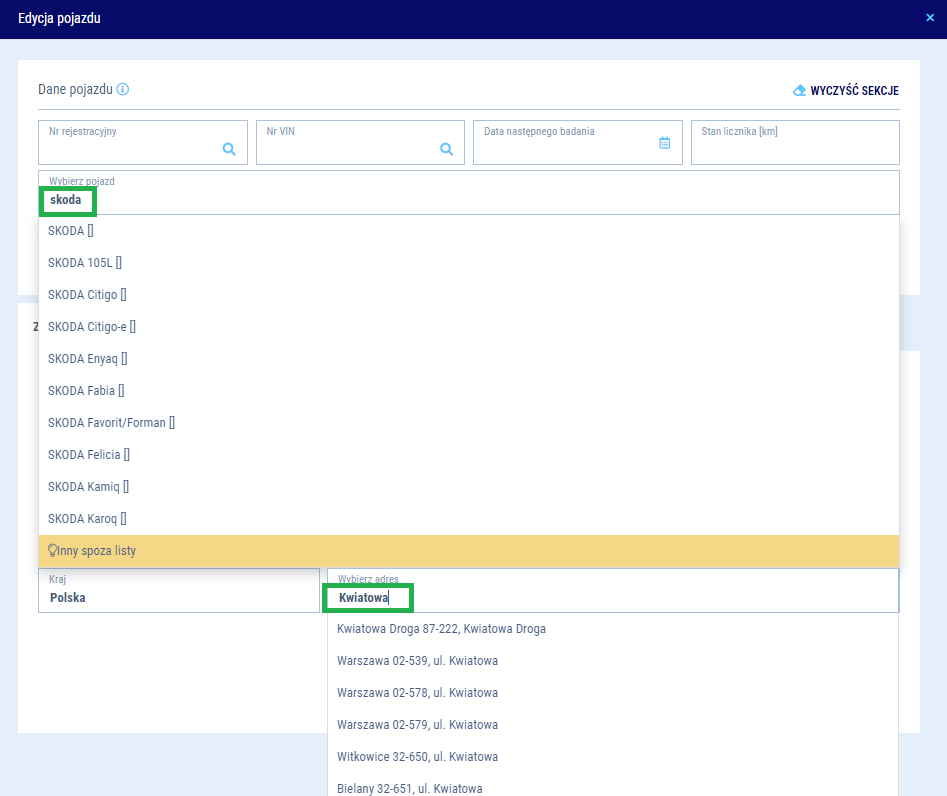The height and width of the screenshot is (796, 947).
Task: Pick SKODA Enyaq in the dropdown list
Action: [88, 359]
